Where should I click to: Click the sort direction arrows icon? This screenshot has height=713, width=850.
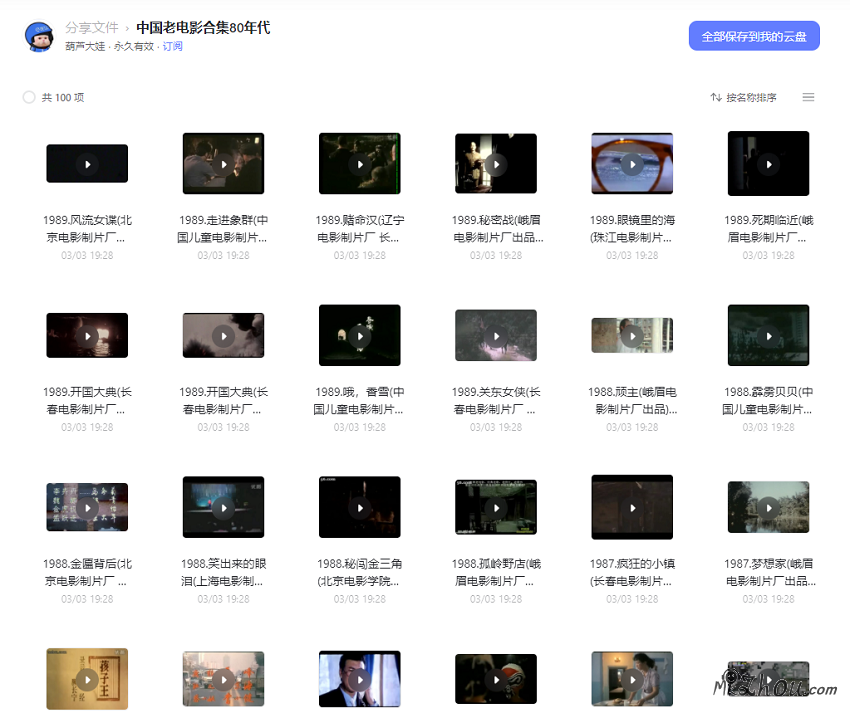click(715, 97)
